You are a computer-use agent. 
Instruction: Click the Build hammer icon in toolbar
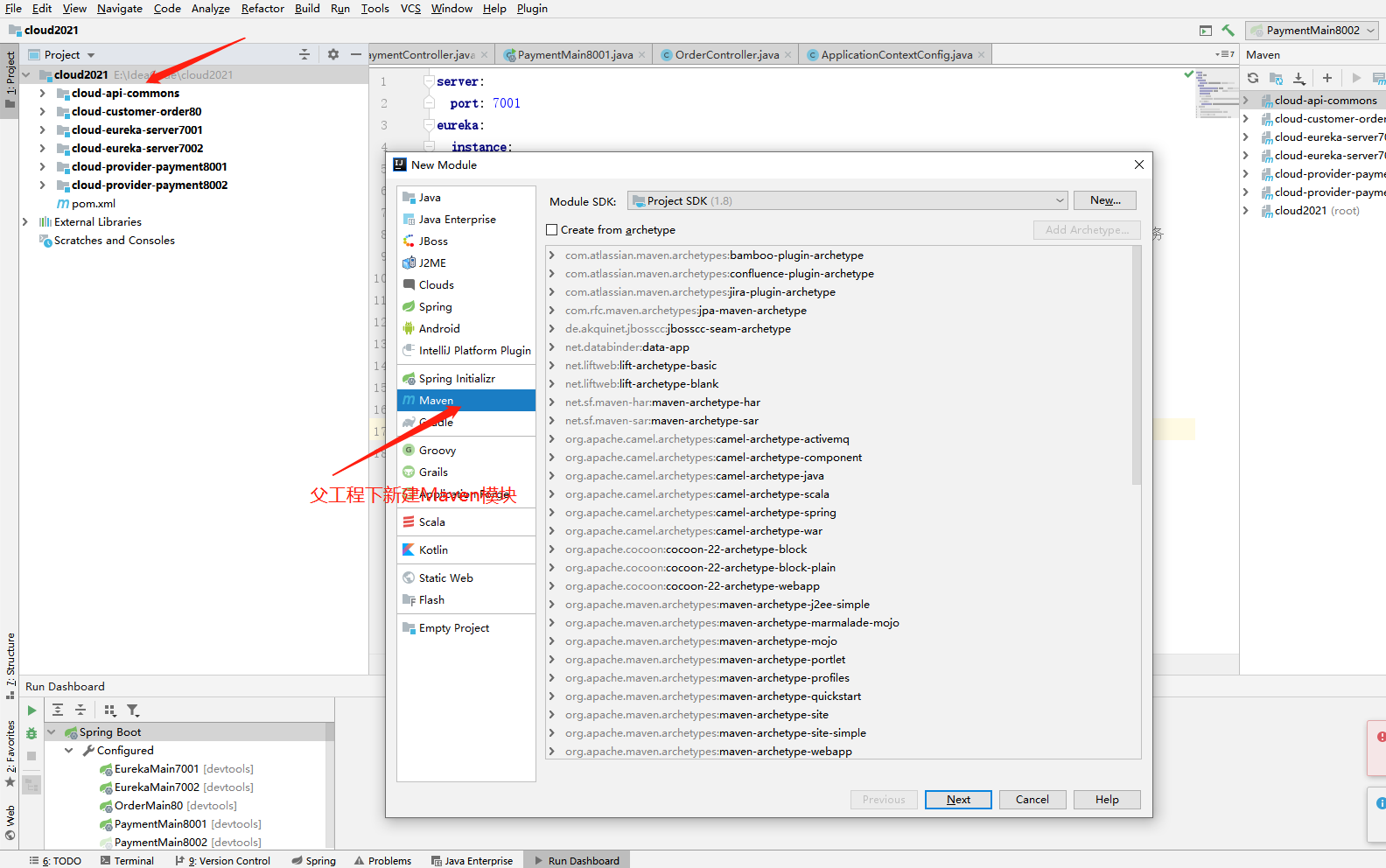(1228, 31)
